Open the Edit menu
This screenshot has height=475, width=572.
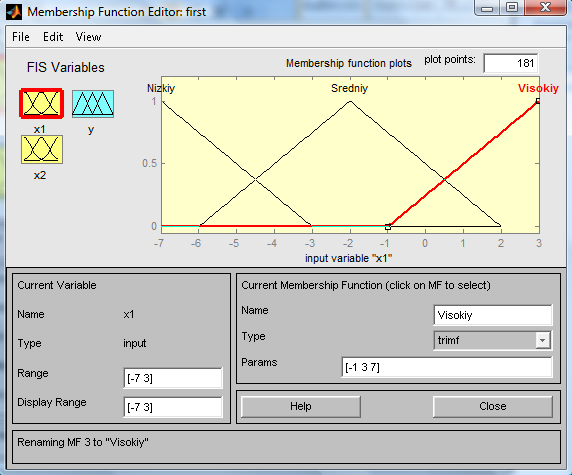coord(53,37)
